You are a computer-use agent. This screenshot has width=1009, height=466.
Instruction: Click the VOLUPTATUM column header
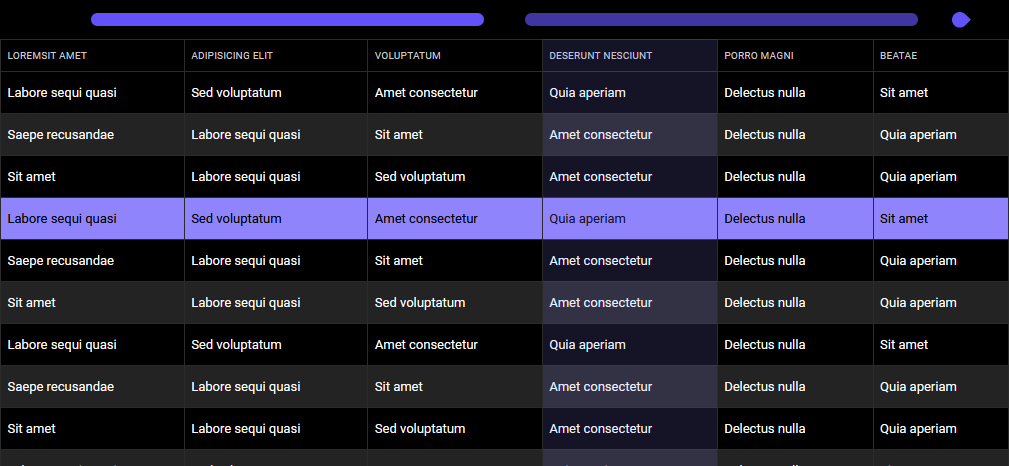pyautogui.click(x=407, y=56)
